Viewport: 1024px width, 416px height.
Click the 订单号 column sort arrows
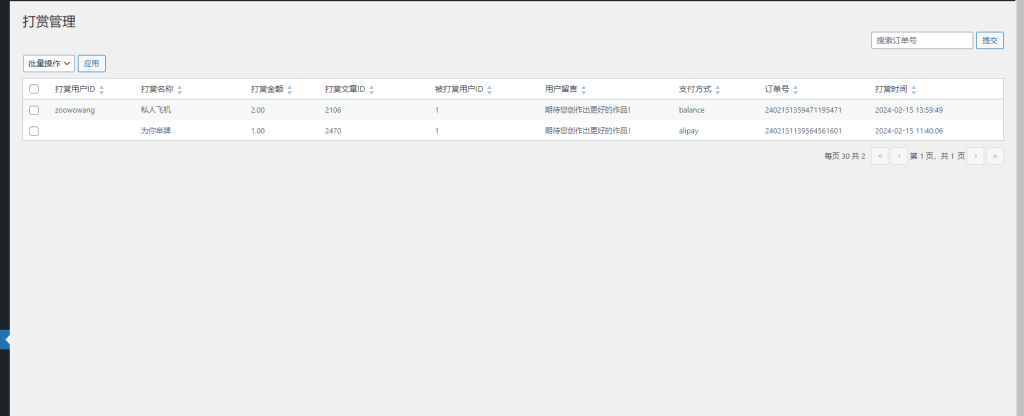pyautogui.click(x=795, y=89)
